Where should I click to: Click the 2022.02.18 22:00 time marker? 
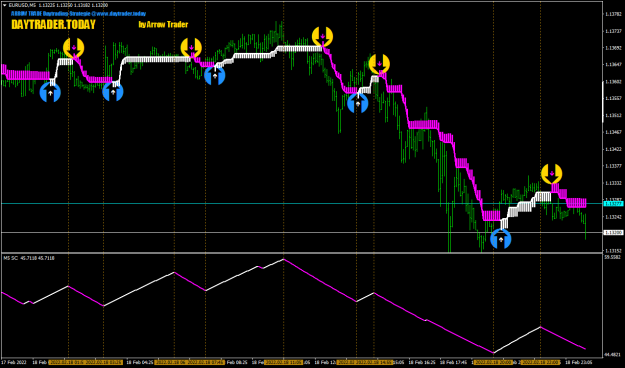tap(540, 363)
